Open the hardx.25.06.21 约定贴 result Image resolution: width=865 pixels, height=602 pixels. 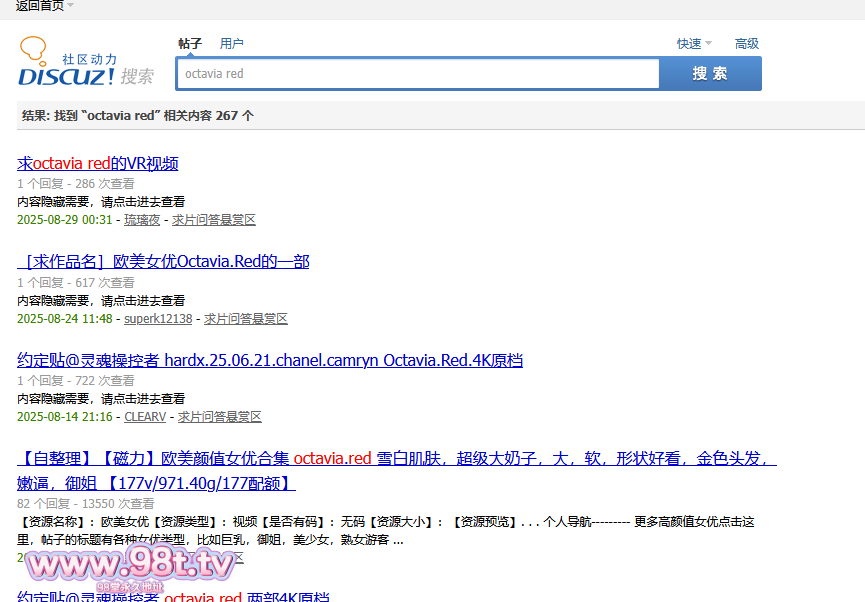point(270,360)
